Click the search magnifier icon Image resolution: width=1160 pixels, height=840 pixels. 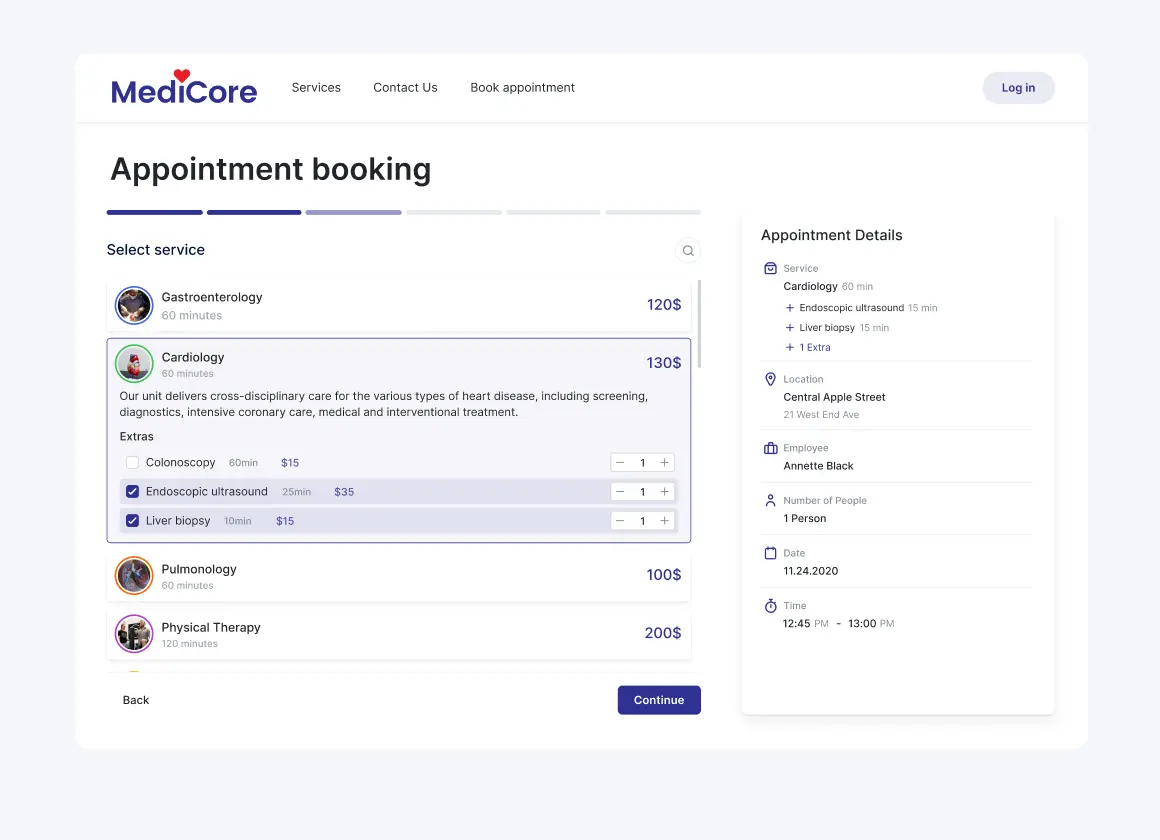(687, 251)
